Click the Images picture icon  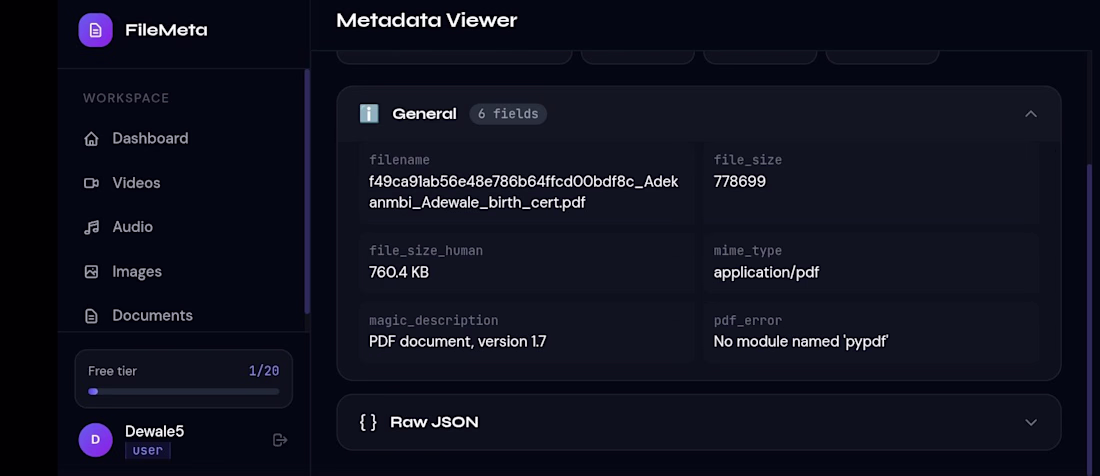tap(92, 272)
